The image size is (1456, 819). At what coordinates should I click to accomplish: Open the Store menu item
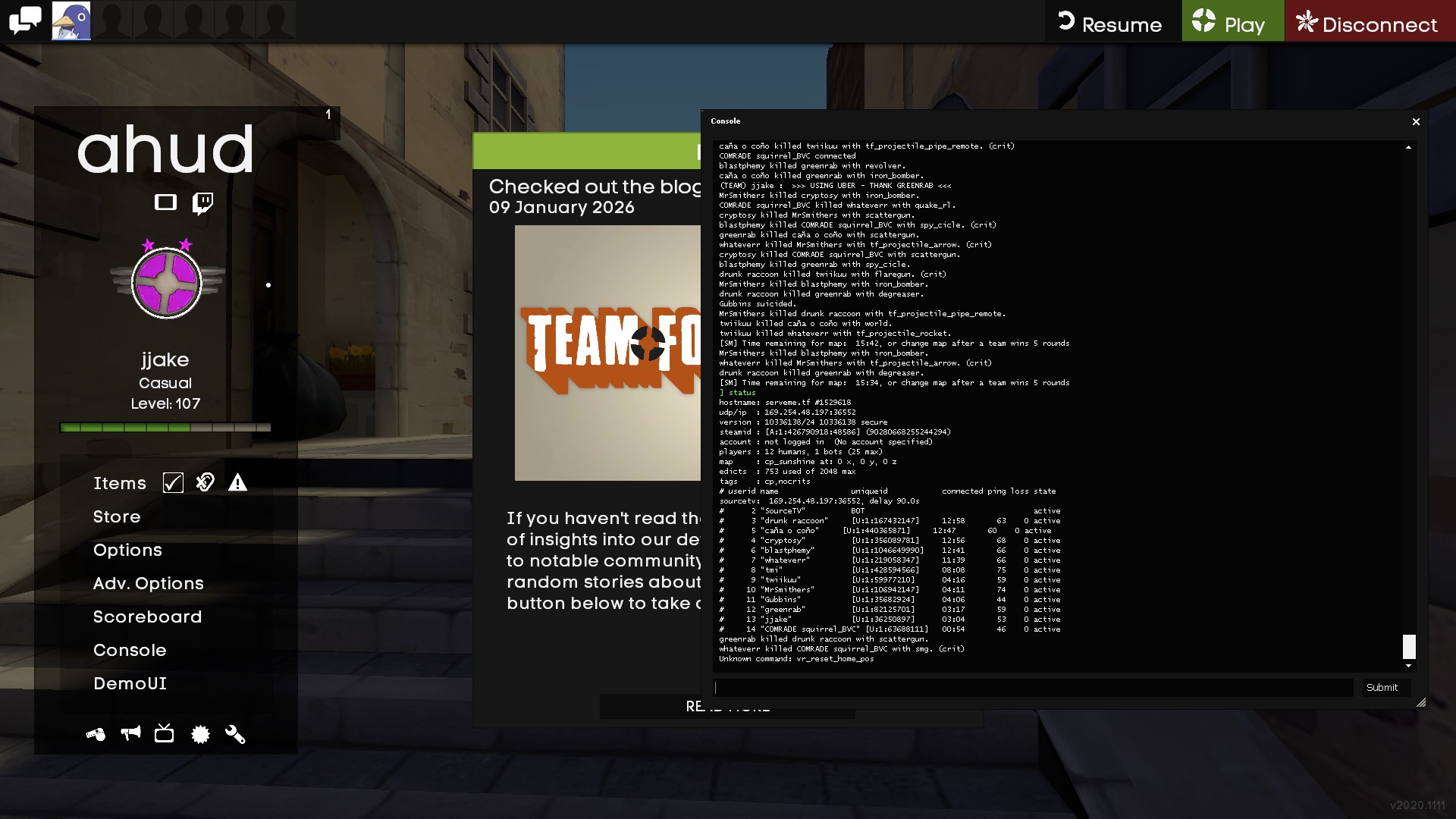[117, 516]
